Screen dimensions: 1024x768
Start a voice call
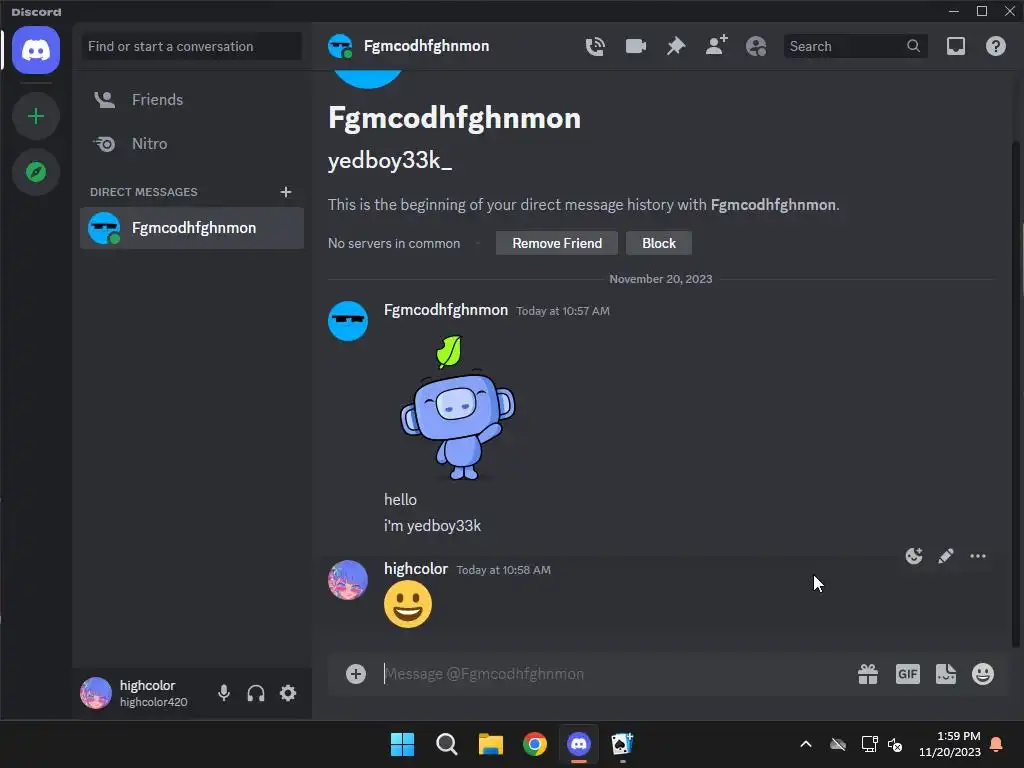click(595, 46)
